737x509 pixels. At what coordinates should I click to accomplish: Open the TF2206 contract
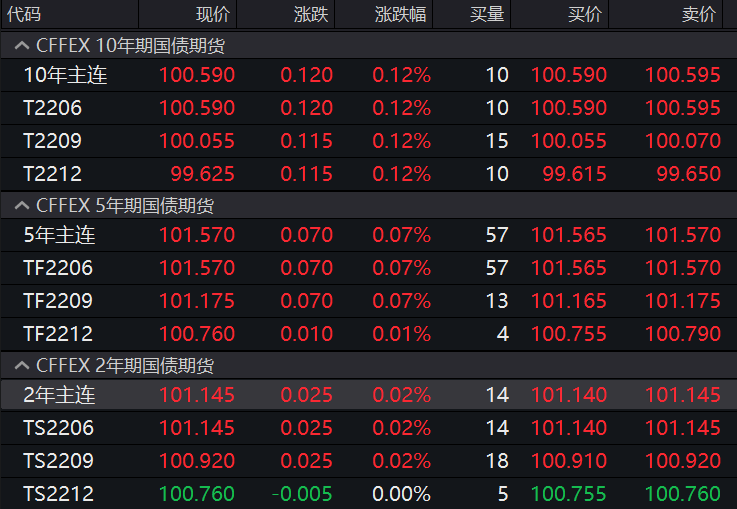(x=58, y=268)
